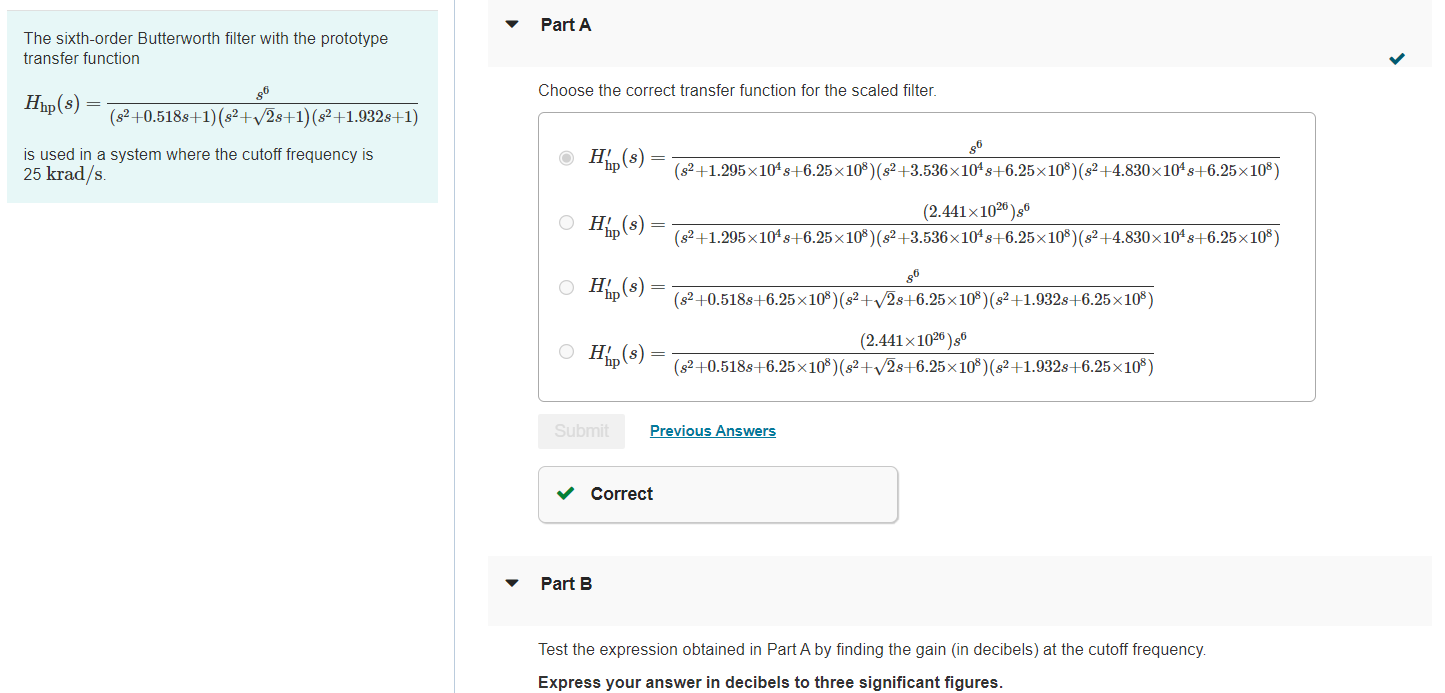
Task: Select the first scaled transfer function option
Action: point(566,157)
